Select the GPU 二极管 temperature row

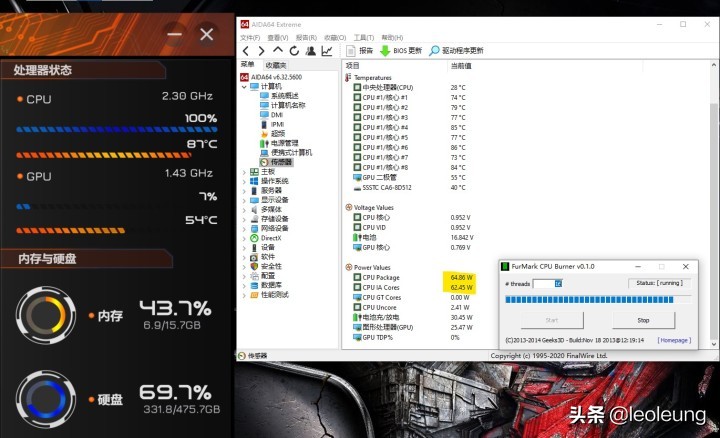[409, 177]
